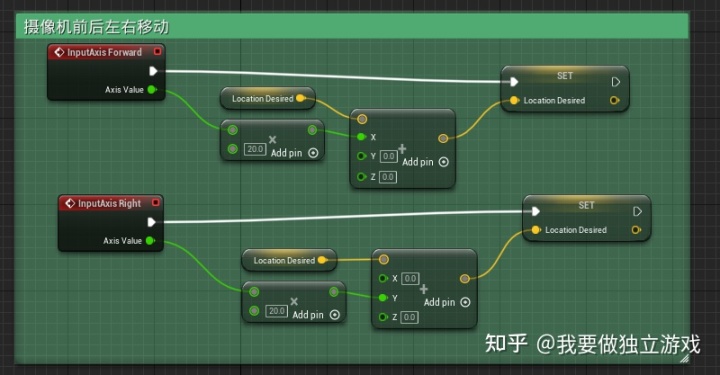Click output pin of Location Desired getter in Forward chain
The image size is (720, 375).
pyautogui.click(x=301, y=98)
